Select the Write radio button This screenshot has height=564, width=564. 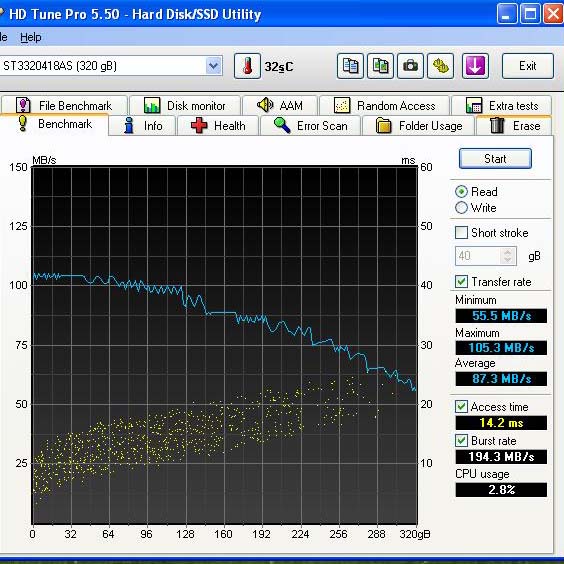(x=461, y=208)
